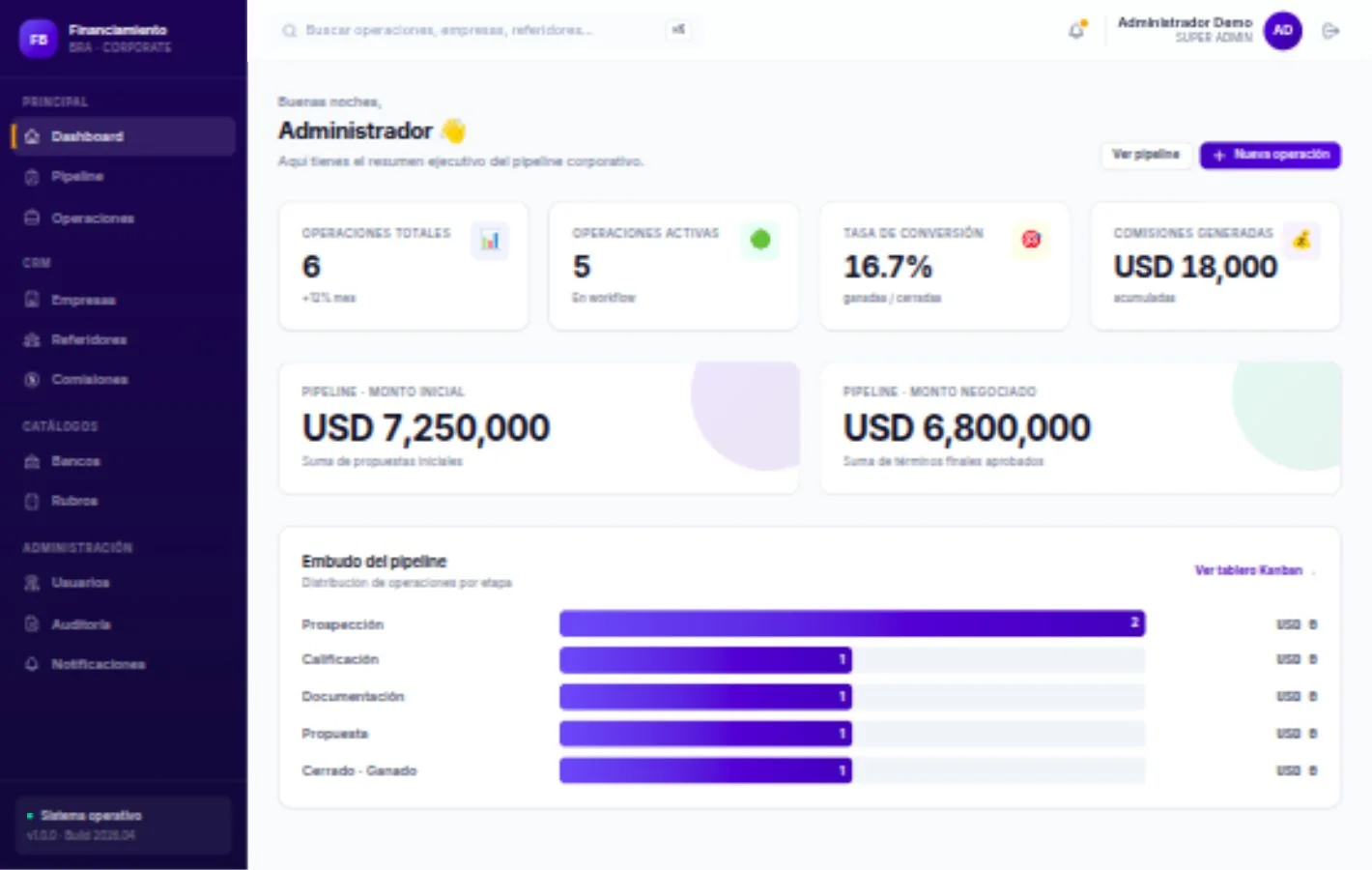This screenshot has width=1372, height=870.
Task: Open Operaciones in the sidebar
Action: tap(124, 217)
